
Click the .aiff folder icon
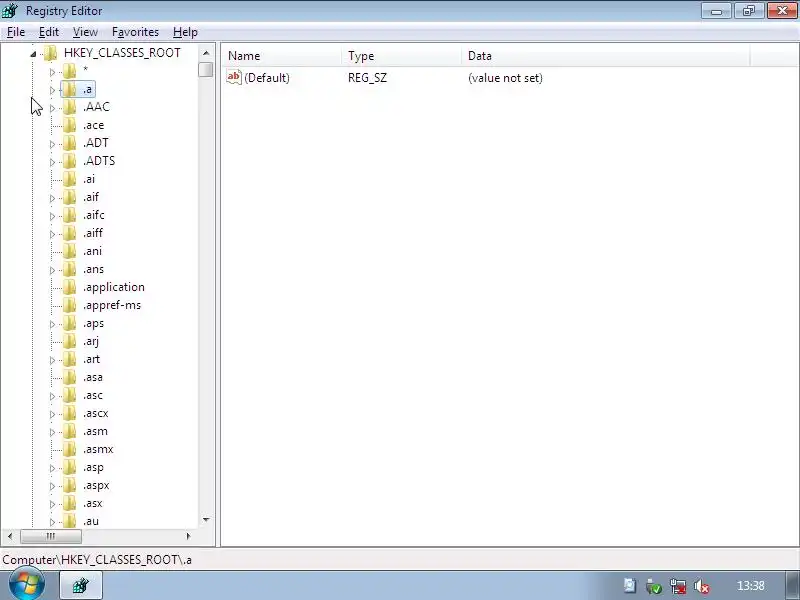tap(69, 233)
